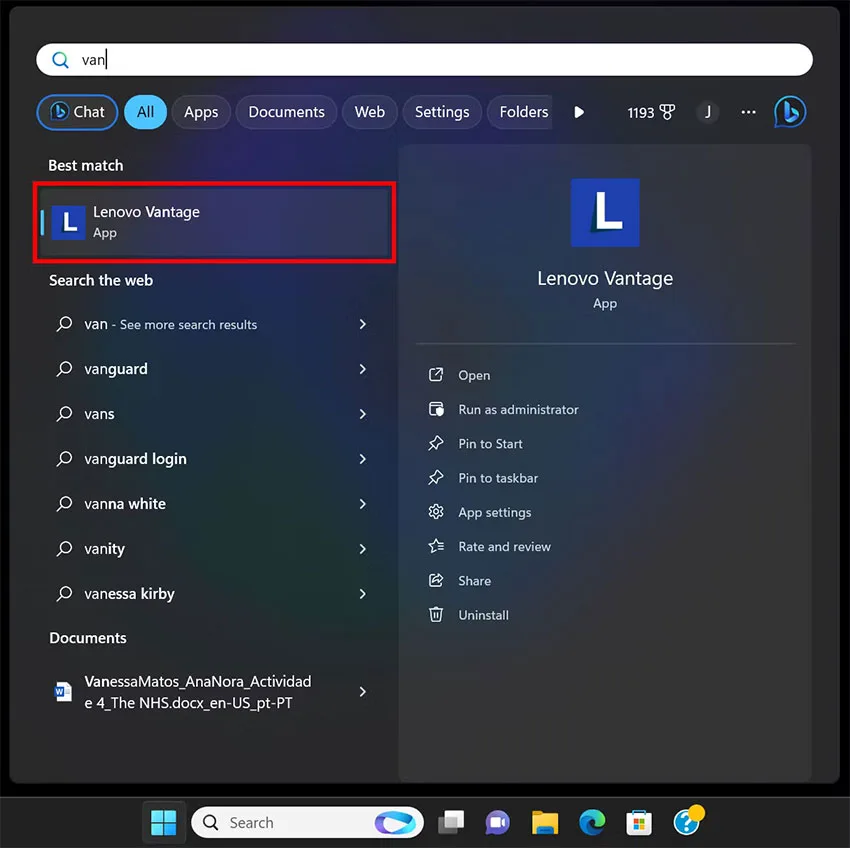The height and width of the screenshot is (848, 850).
Task: Select the All filter tab
Action: click(145, 112)
